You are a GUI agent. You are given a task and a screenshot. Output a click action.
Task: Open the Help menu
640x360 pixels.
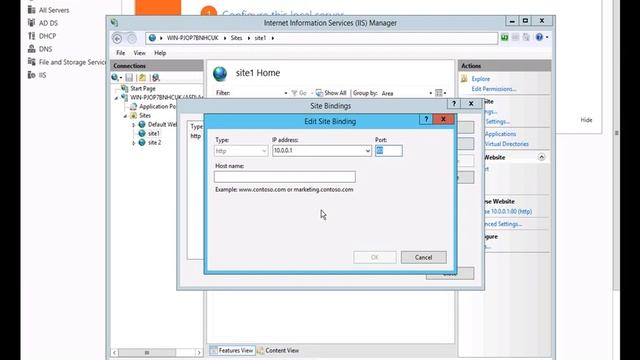tap(160, 53)
